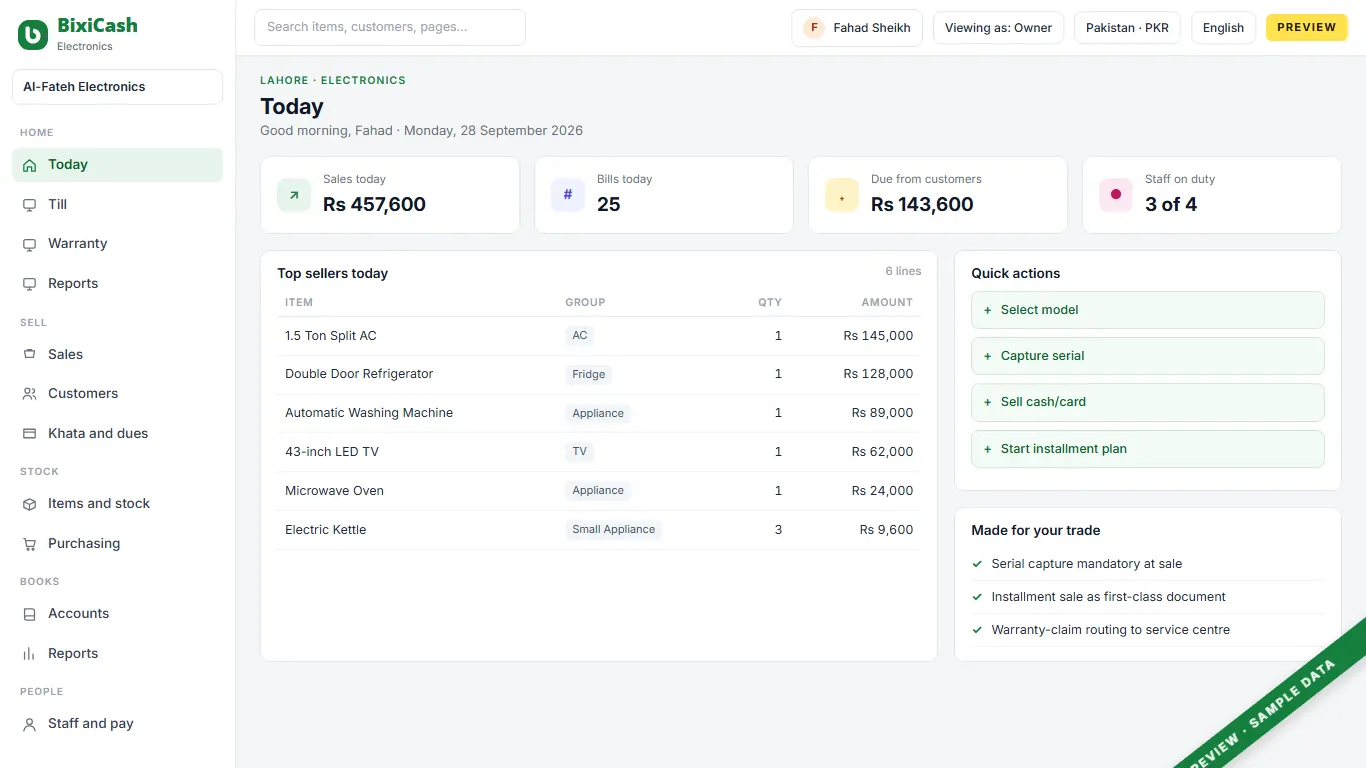This screenshot has width=1366, height=768.
Task: Change language from English selector
Action: click(1223, 28)
